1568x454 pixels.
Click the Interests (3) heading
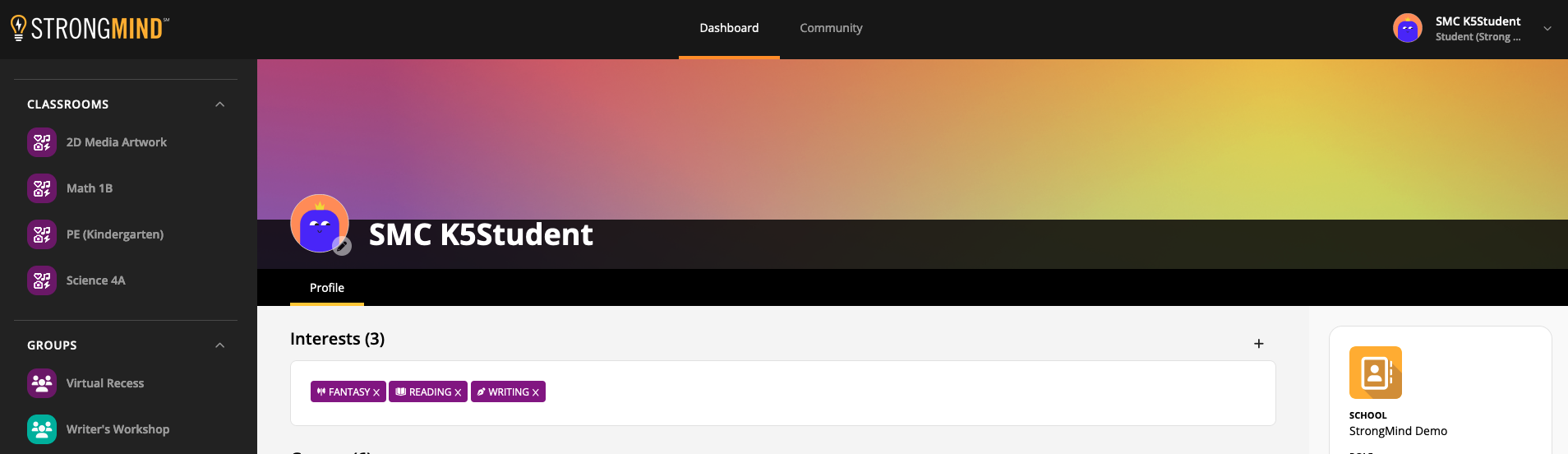337,339
